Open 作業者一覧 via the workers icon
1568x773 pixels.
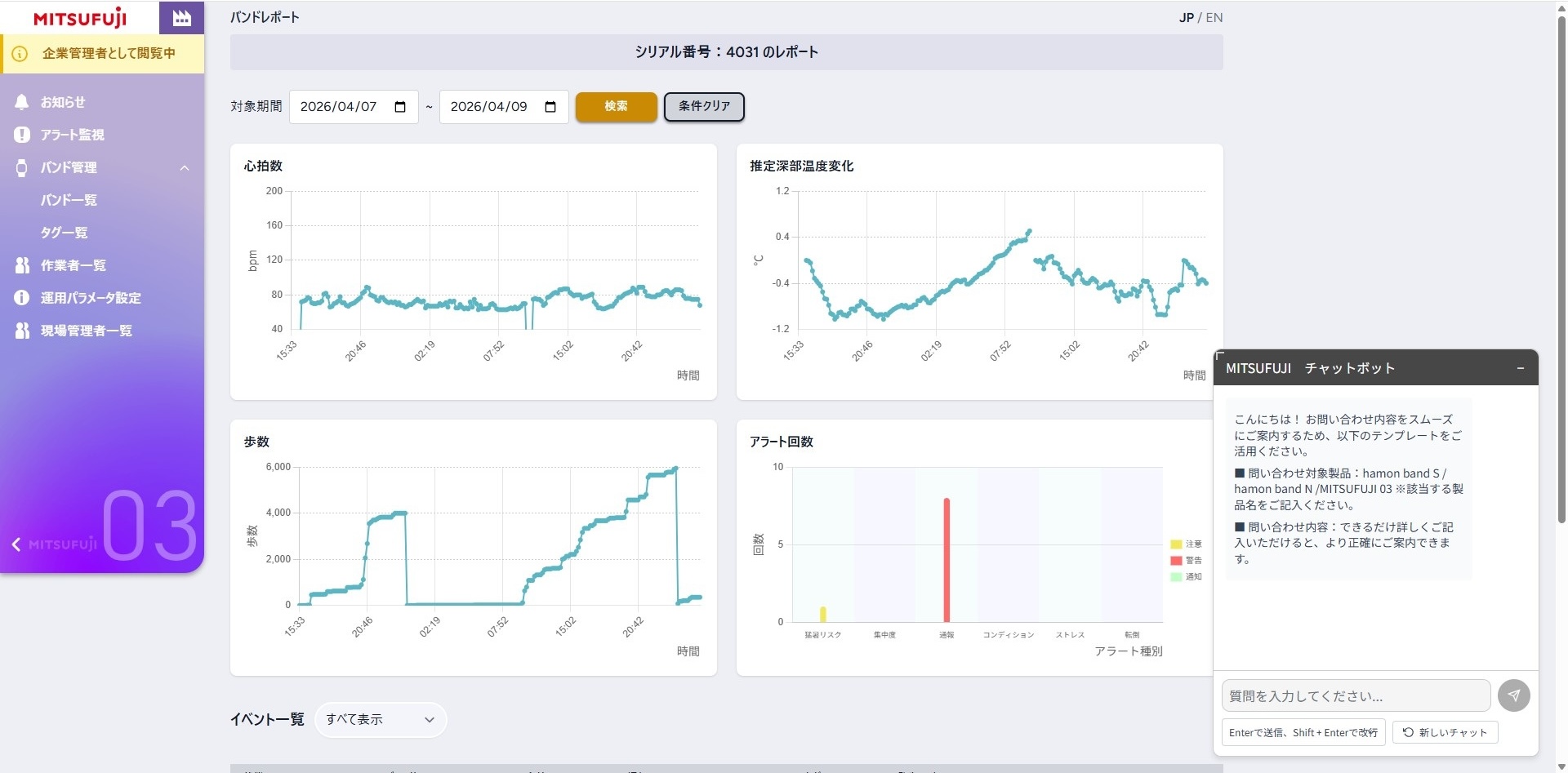[x=22, y=265]
